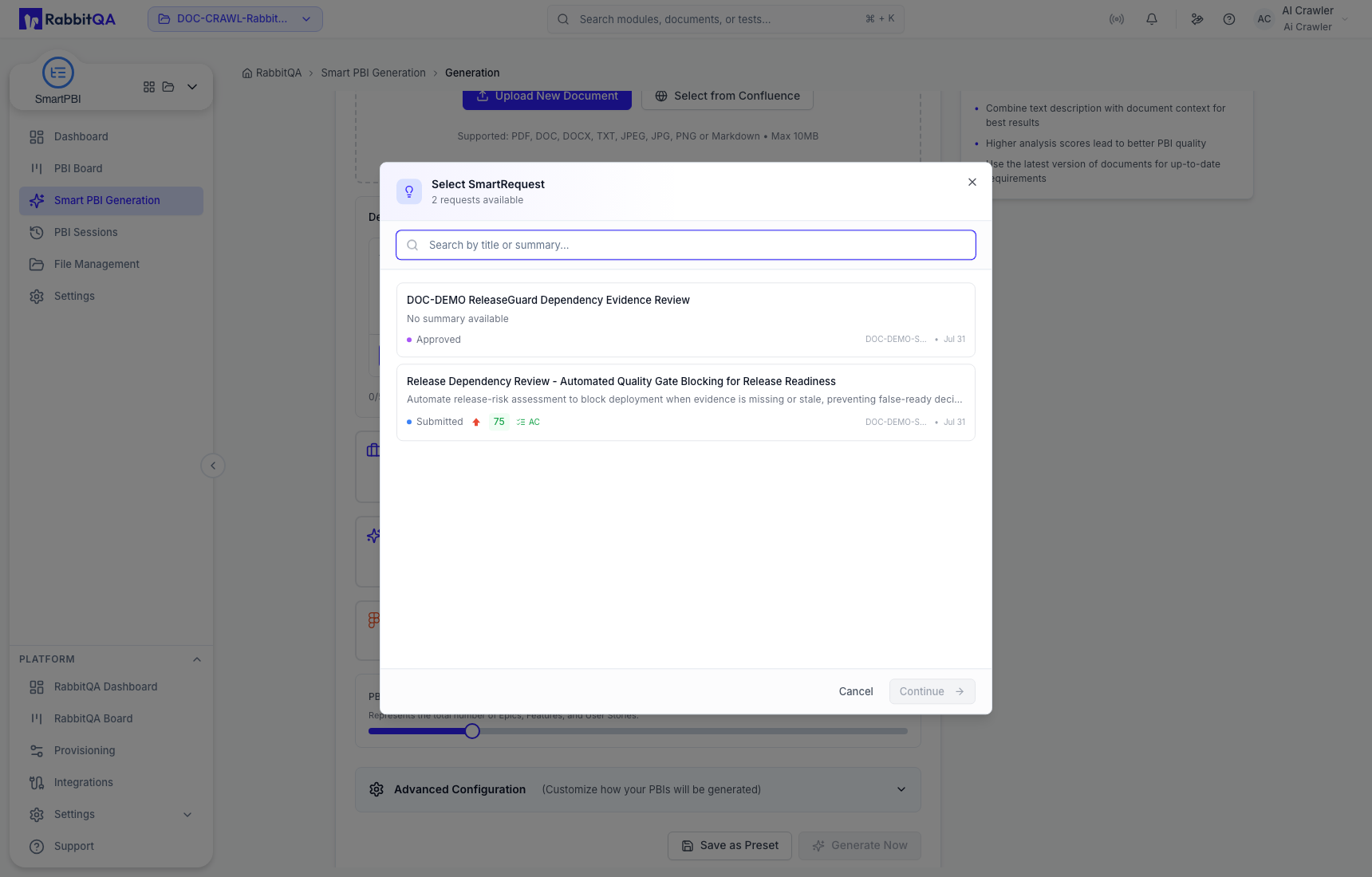Open the help question mark icon

(x=1229, y=19)
